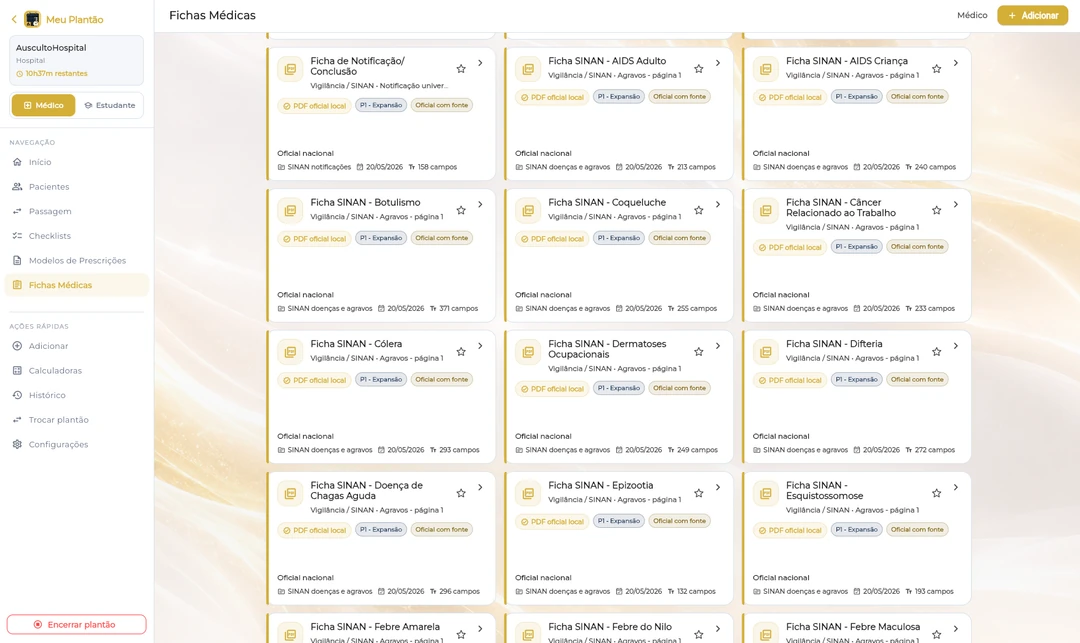Open Coqueluche card via its chevron
Viewport: 1080px width, 643px height.
[x=718, y=204]
